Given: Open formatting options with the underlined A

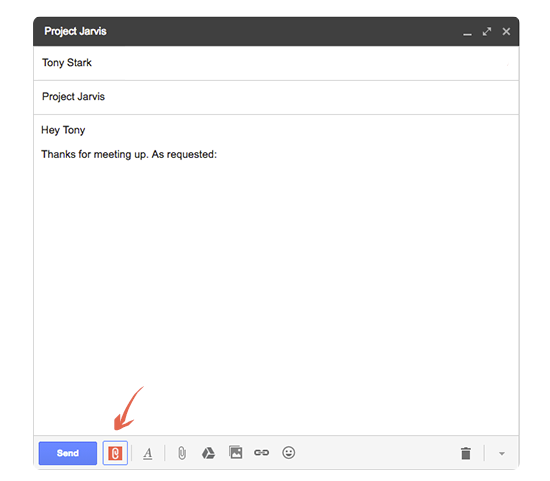Looking at the screenshot, I should [148, 453].
